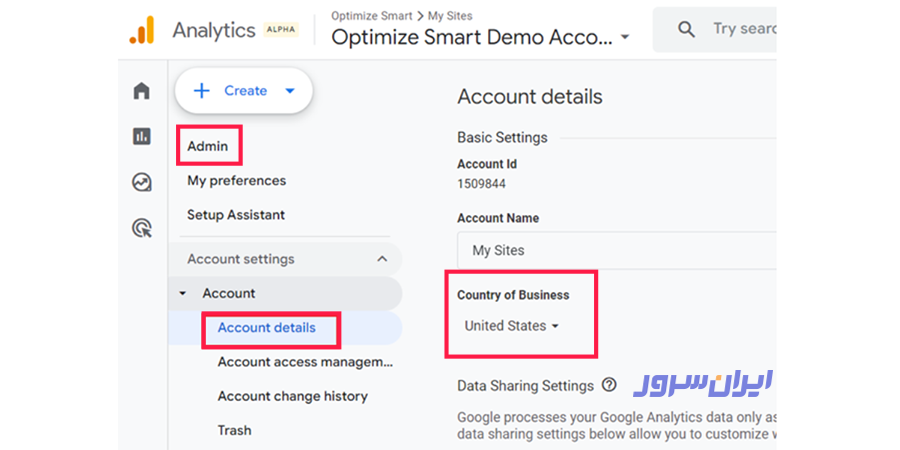Open Trash in the account menu
This screenshot has height=450, width=900.
pyautogui.click(x=234, y=430)
